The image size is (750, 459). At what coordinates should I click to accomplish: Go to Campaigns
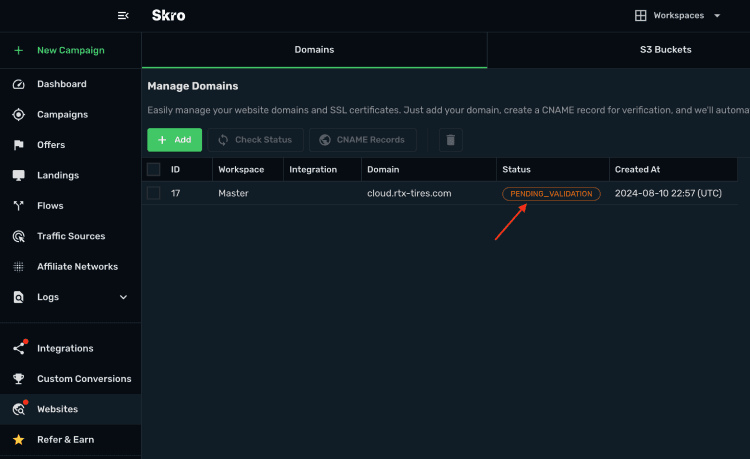pos(63,115)
